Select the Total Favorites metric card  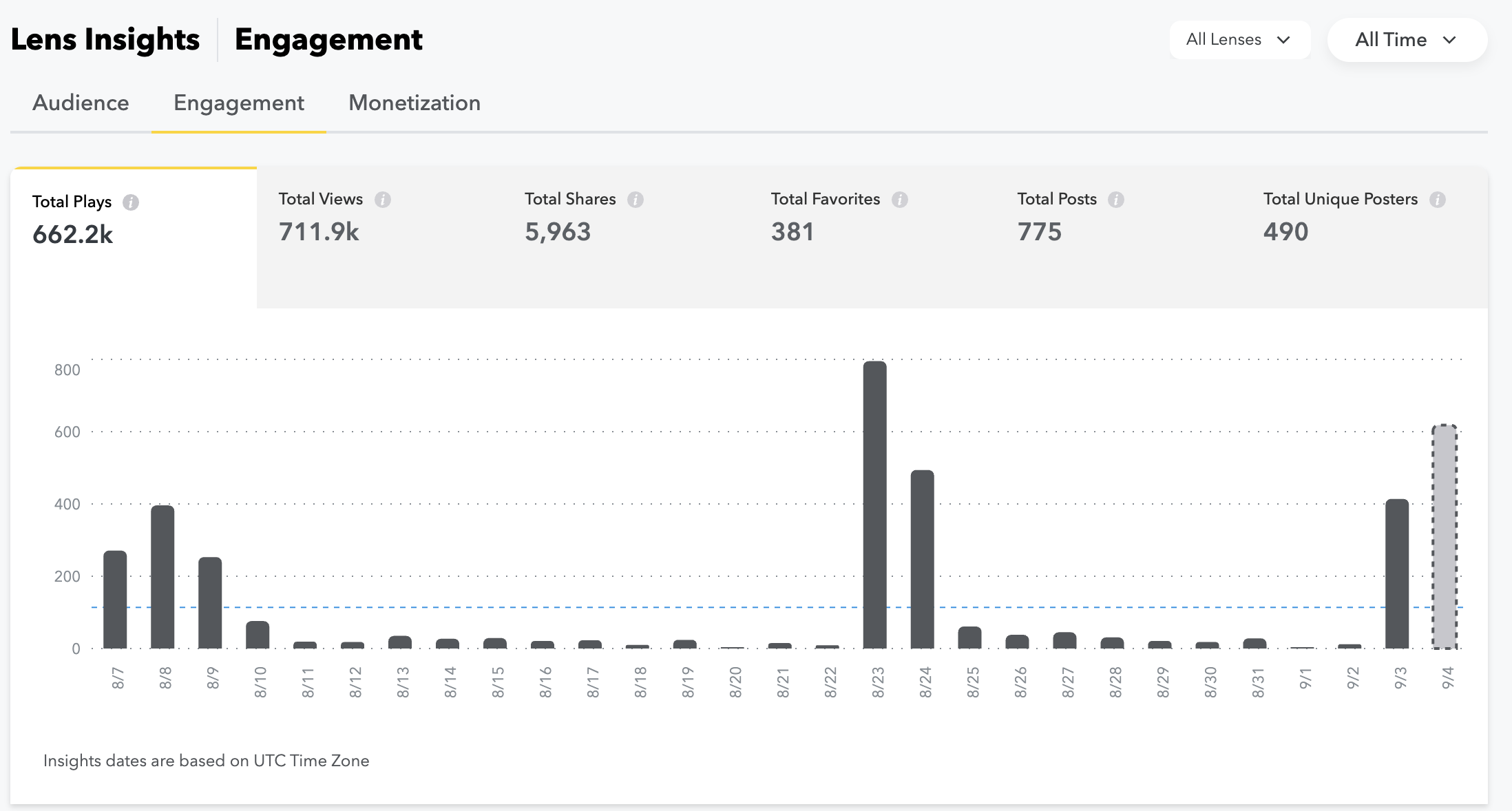coord(873,238)
